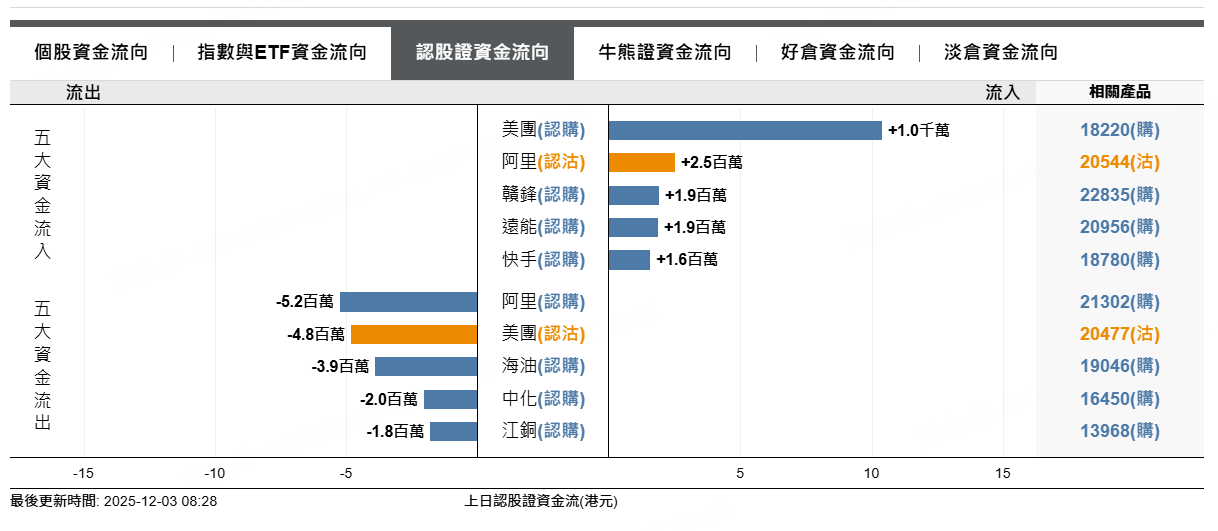Click the blue -5.2百萬 outflow bar
Image resolution: width=1218 pixels, height=531 pixels.
[409, 302]
